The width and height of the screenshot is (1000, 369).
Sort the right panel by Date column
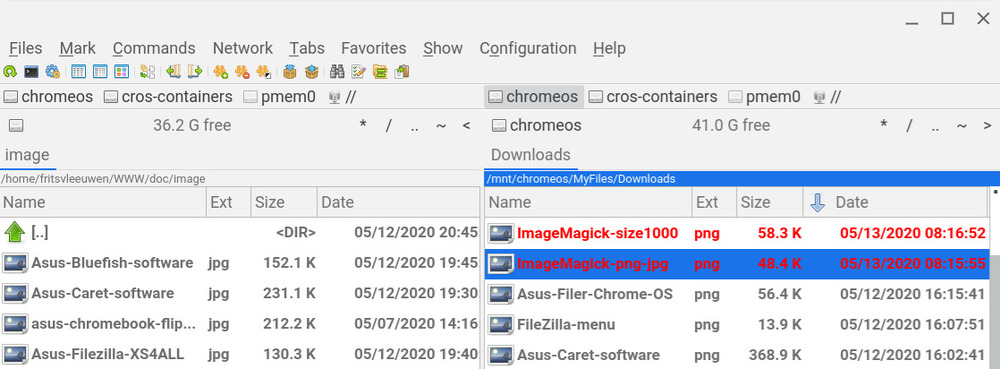pos(895,203)
